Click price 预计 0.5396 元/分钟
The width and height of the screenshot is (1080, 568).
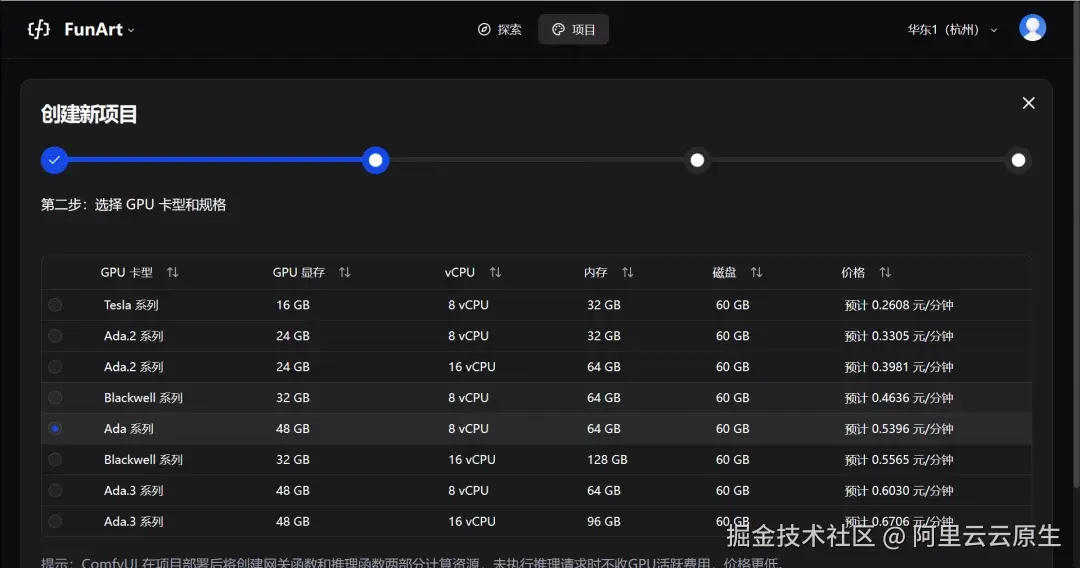click(899, 429)
